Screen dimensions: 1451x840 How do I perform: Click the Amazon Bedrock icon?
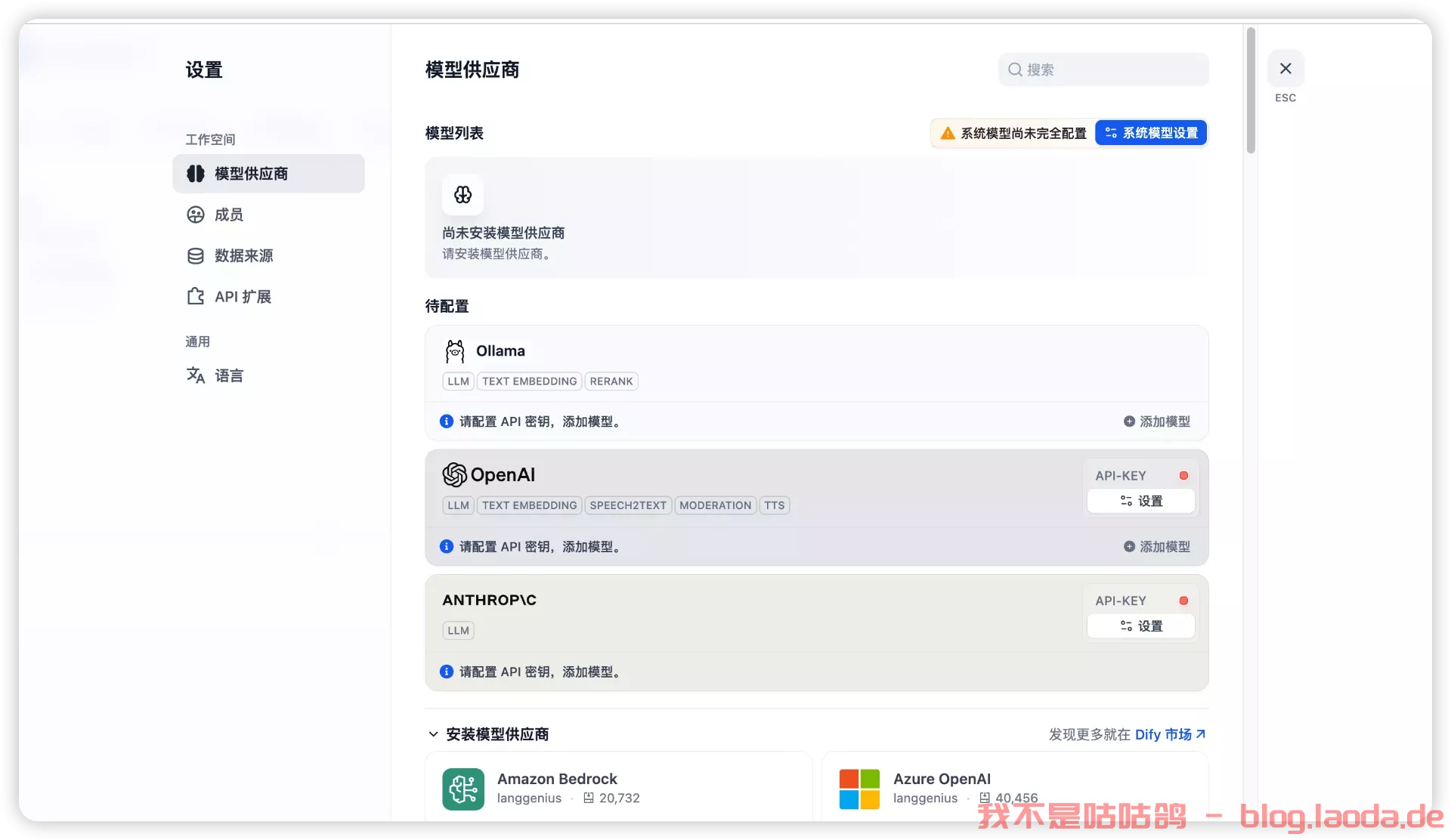[463, 789]
